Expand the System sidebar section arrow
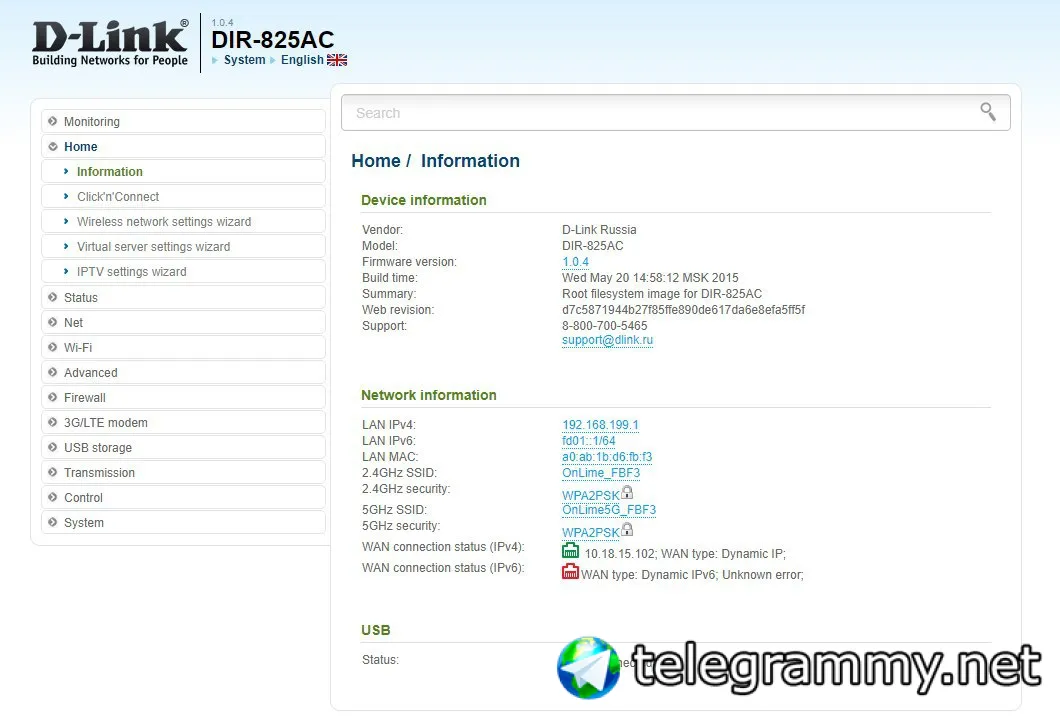Screen dimensions: 1060x728 53,522
